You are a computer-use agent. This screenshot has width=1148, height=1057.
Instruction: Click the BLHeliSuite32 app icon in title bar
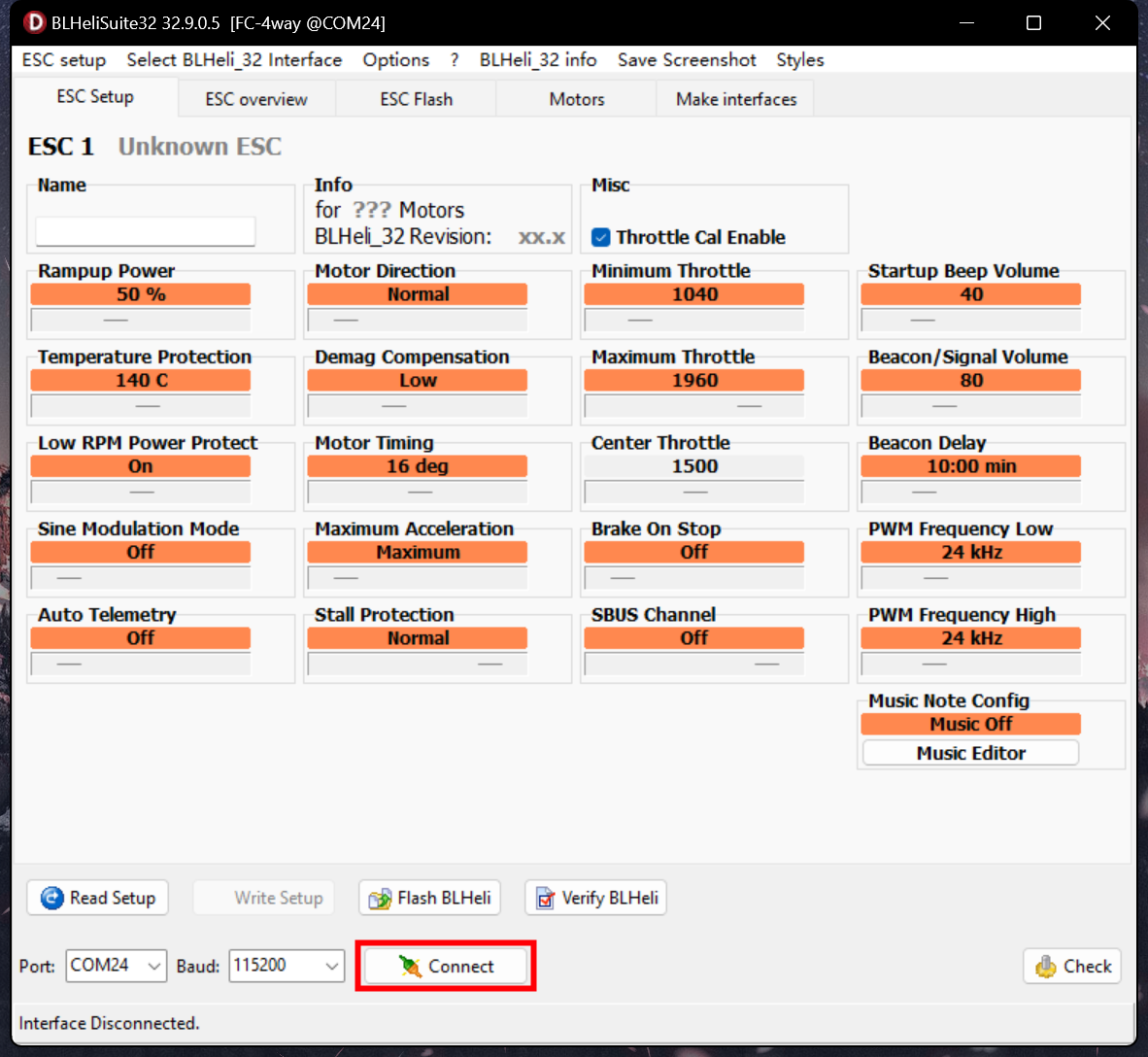[34, 22]
